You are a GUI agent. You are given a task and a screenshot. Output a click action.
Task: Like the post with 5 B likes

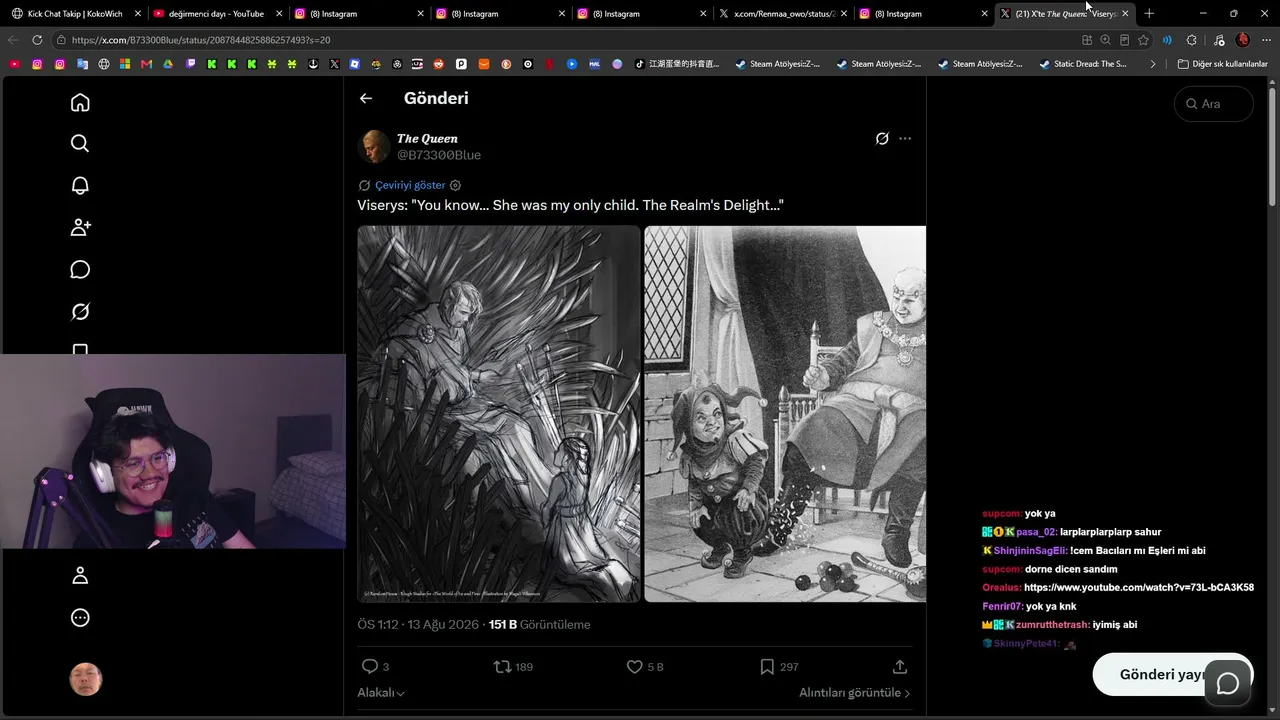click(x=634, y=666)
